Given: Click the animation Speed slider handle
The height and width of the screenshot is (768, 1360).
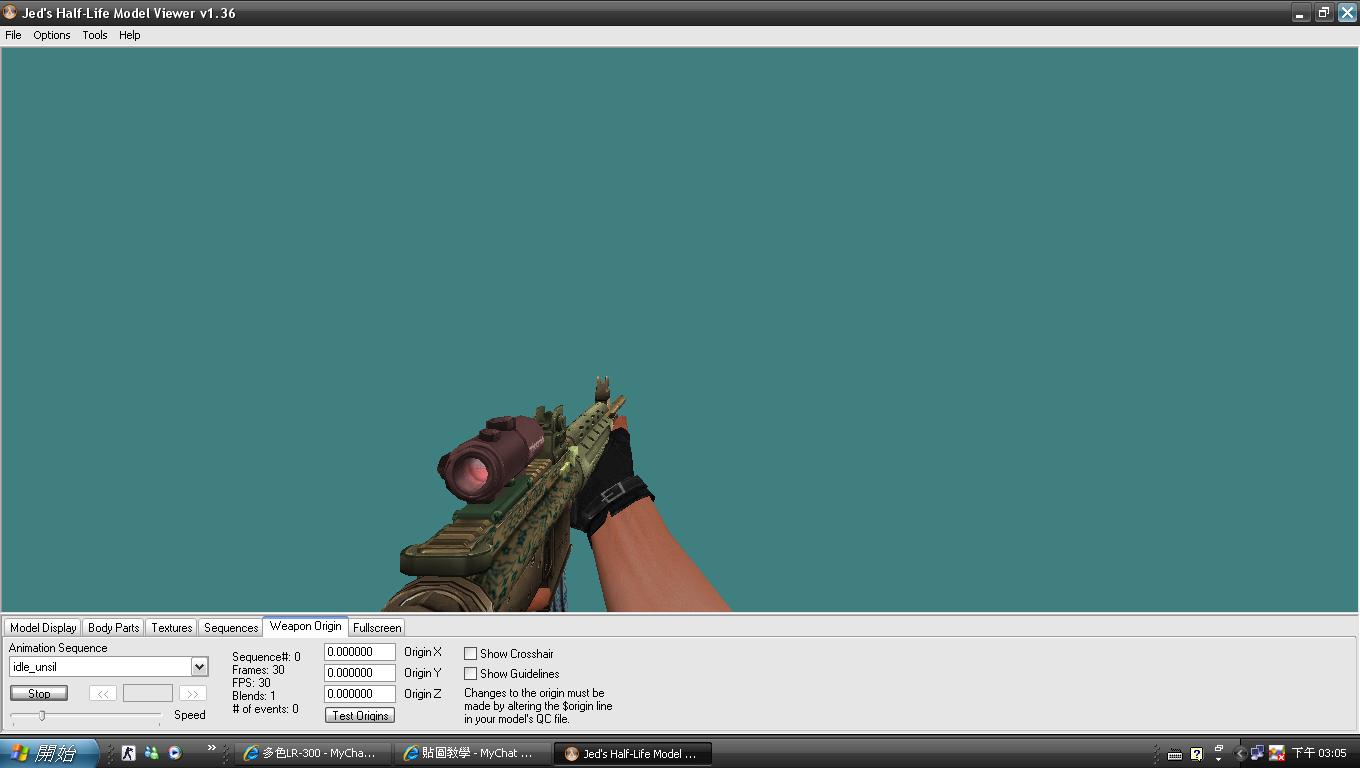Looking at the screenshot, I should [42, 715].
